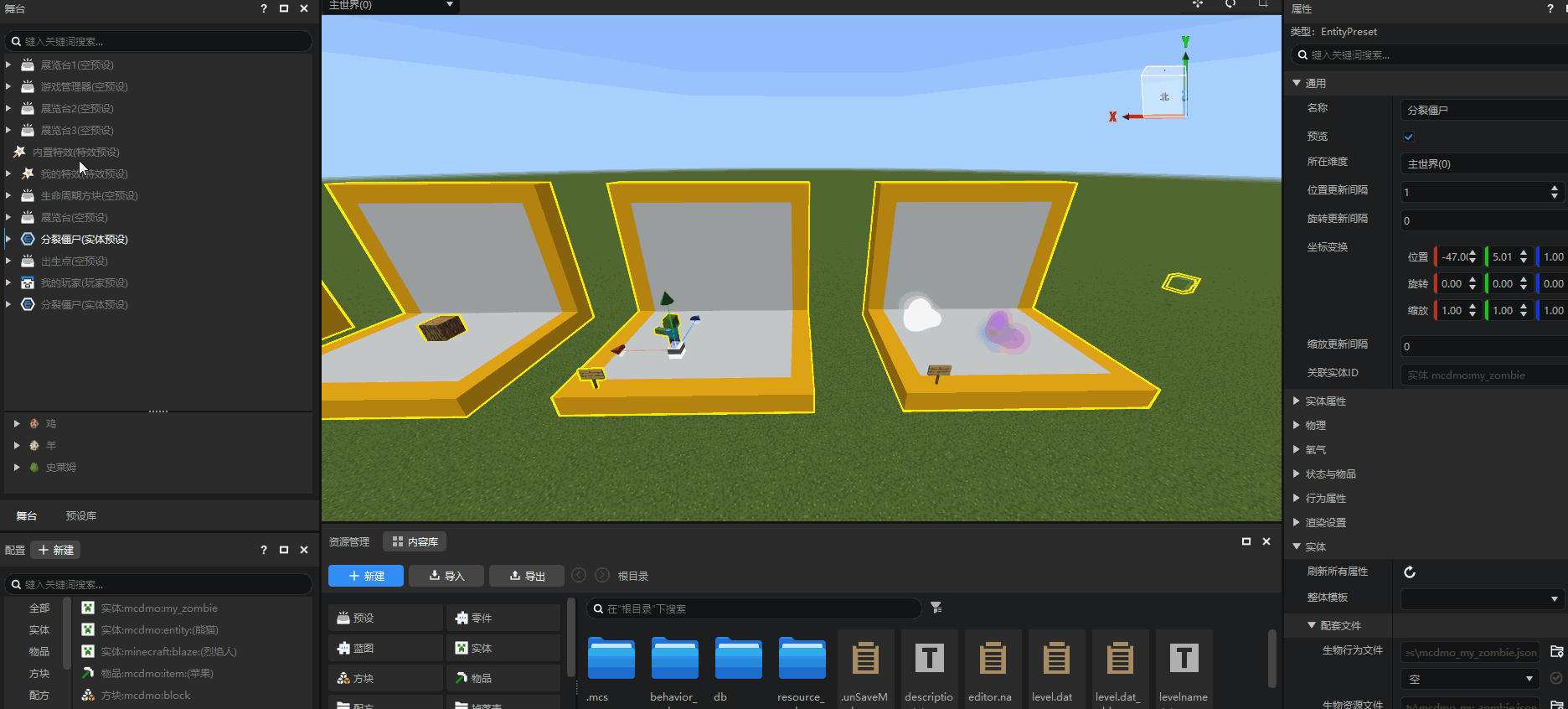Click the refresh icon next to 刷新所有属性
This screenshot has width=1568, height=709.
(x=1410, y=572)
